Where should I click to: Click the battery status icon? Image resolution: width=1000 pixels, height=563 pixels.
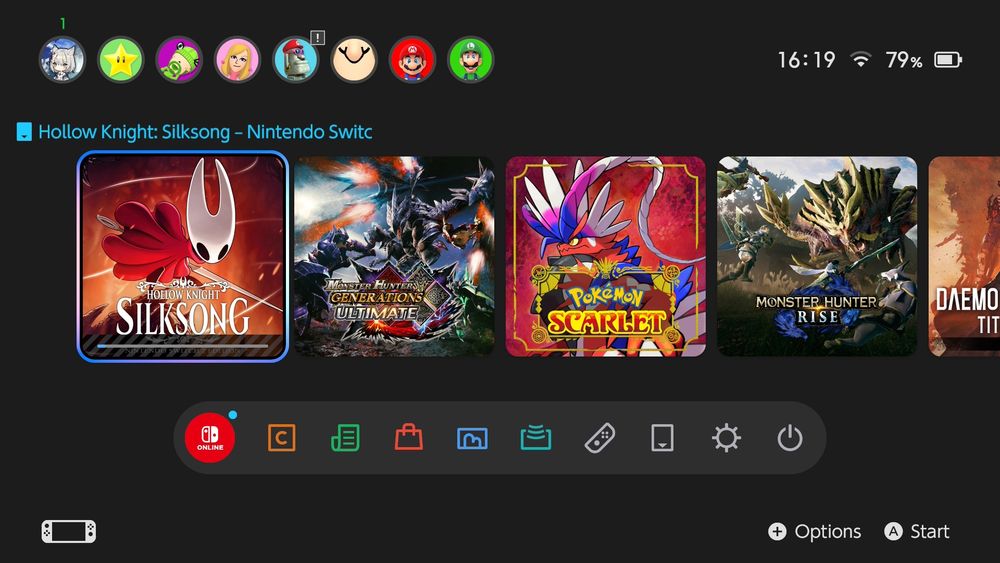tap(948, 60)
